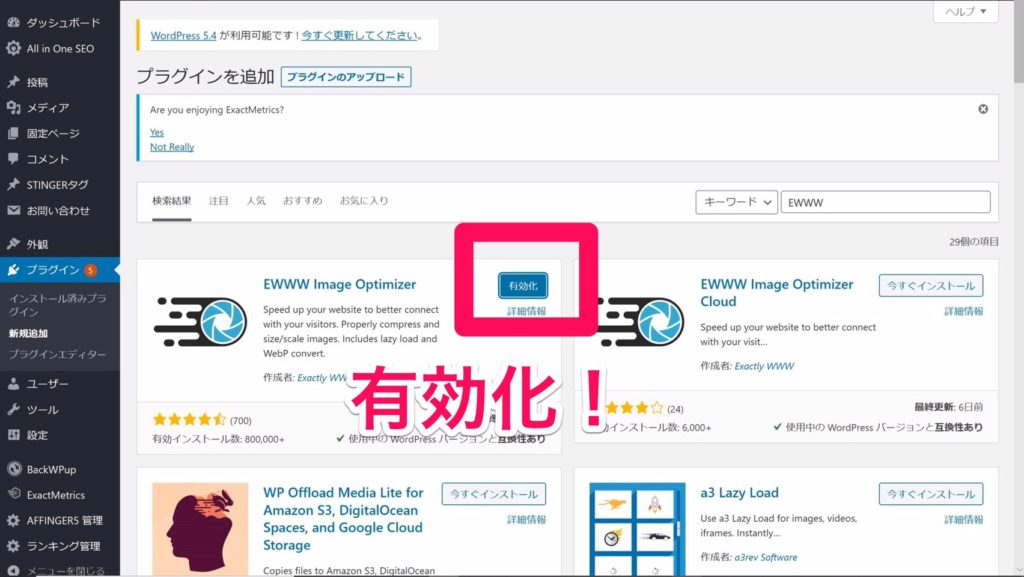Click Yes in ExactMetrics notice

(157, 132)
